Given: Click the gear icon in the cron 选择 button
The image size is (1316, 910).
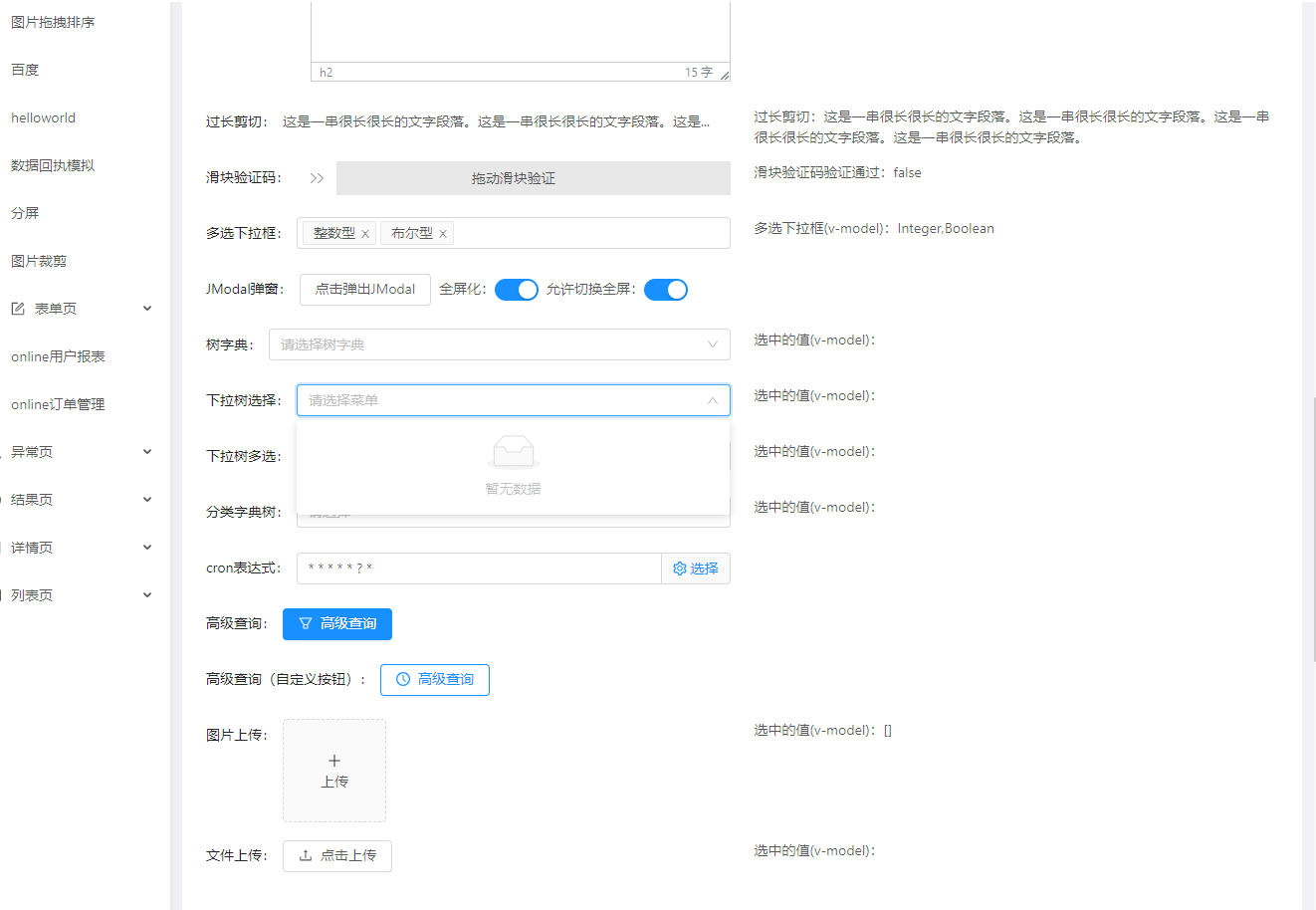Looking at the screenshot, I should pos(680,569).
